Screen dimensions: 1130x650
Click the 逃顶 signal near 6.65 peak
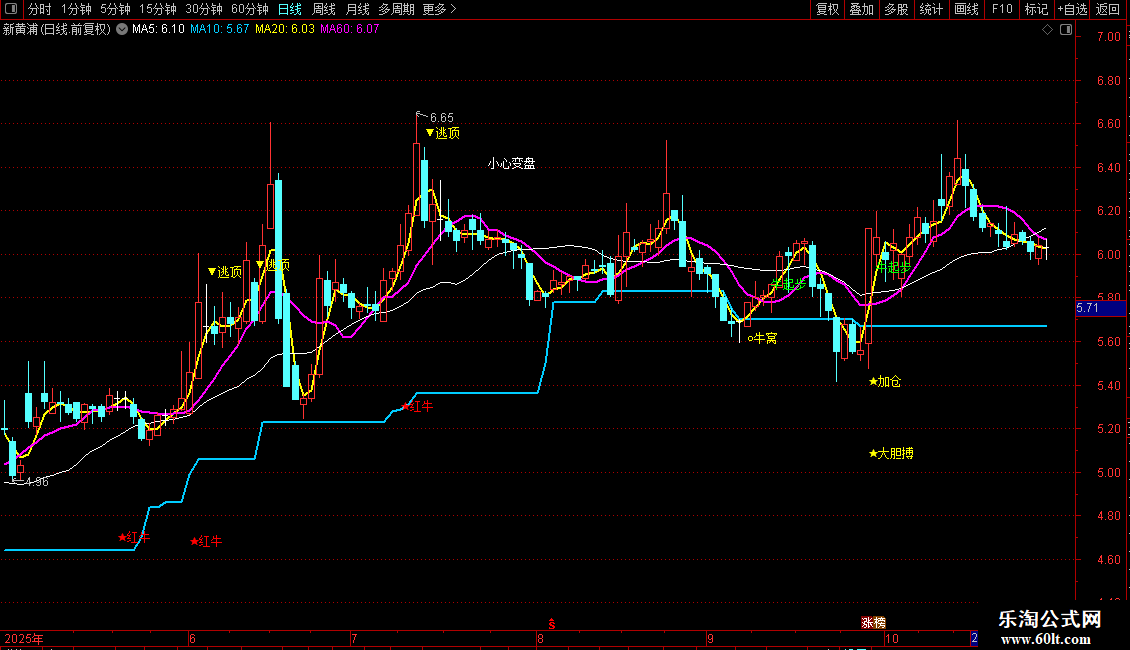[442, 133]
